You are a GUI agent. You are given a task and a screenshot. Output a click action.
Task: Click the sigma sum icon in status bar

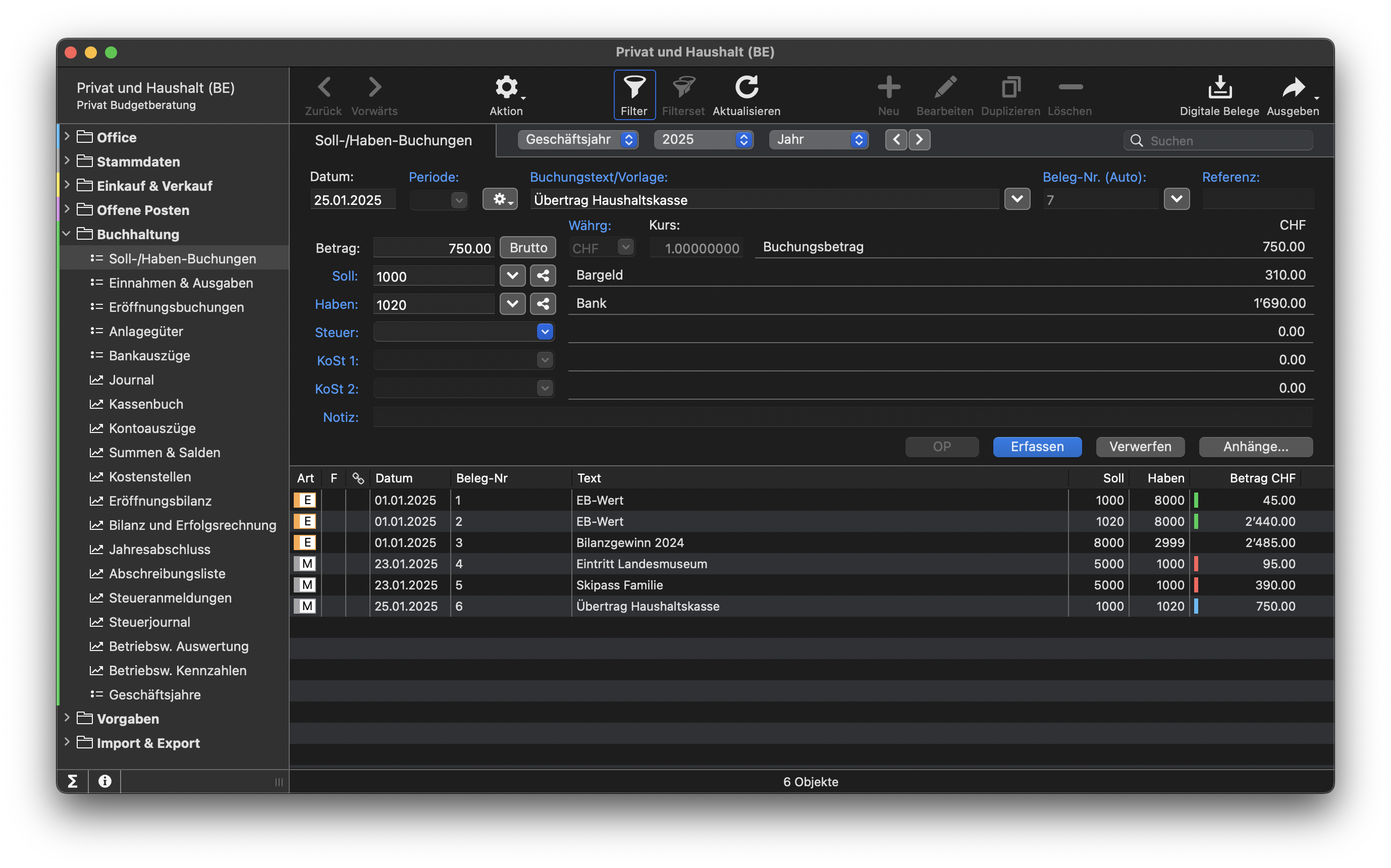click(x=72, y=781)
